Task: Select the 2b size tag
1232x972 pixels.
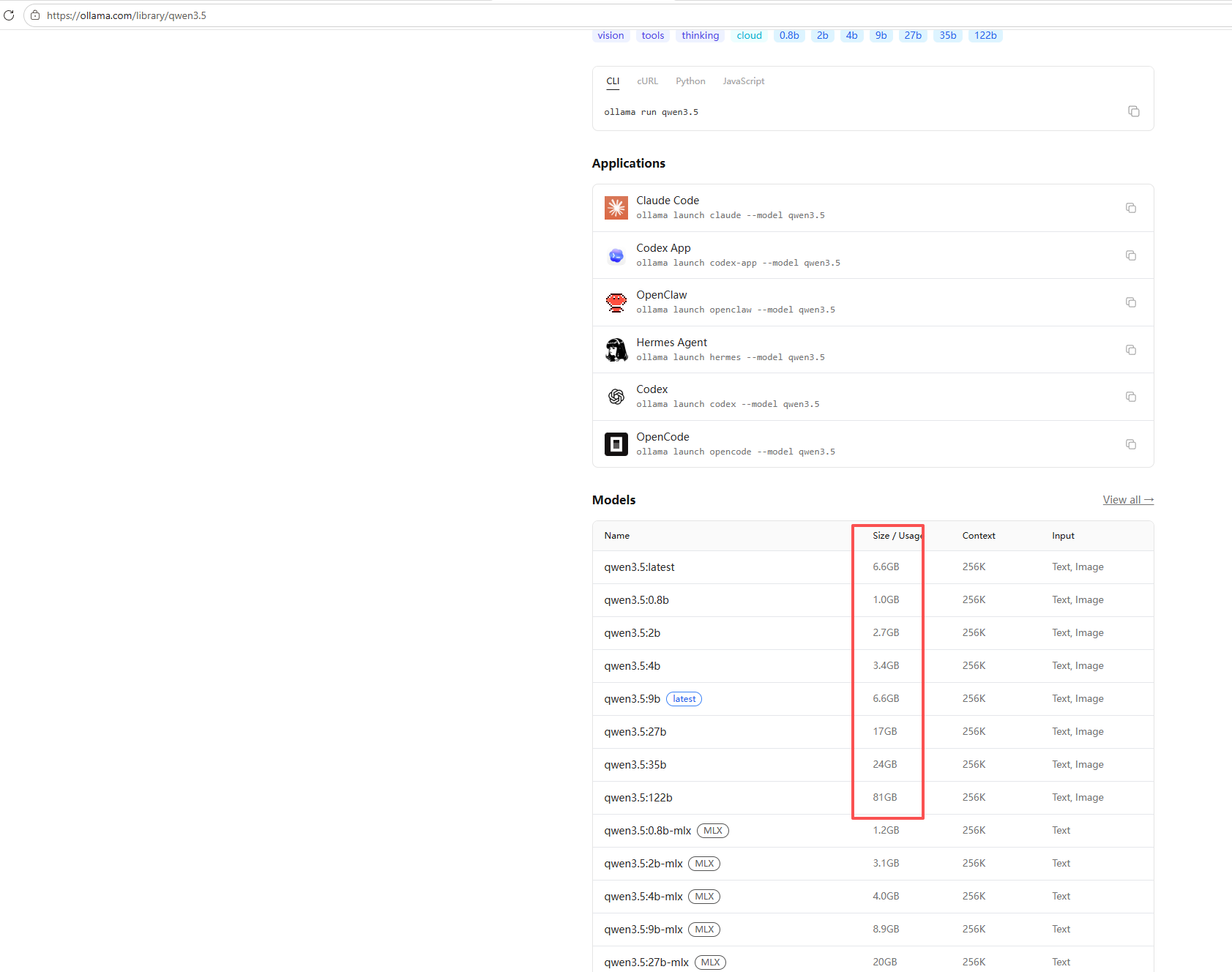Action: (x=823, y=35)
